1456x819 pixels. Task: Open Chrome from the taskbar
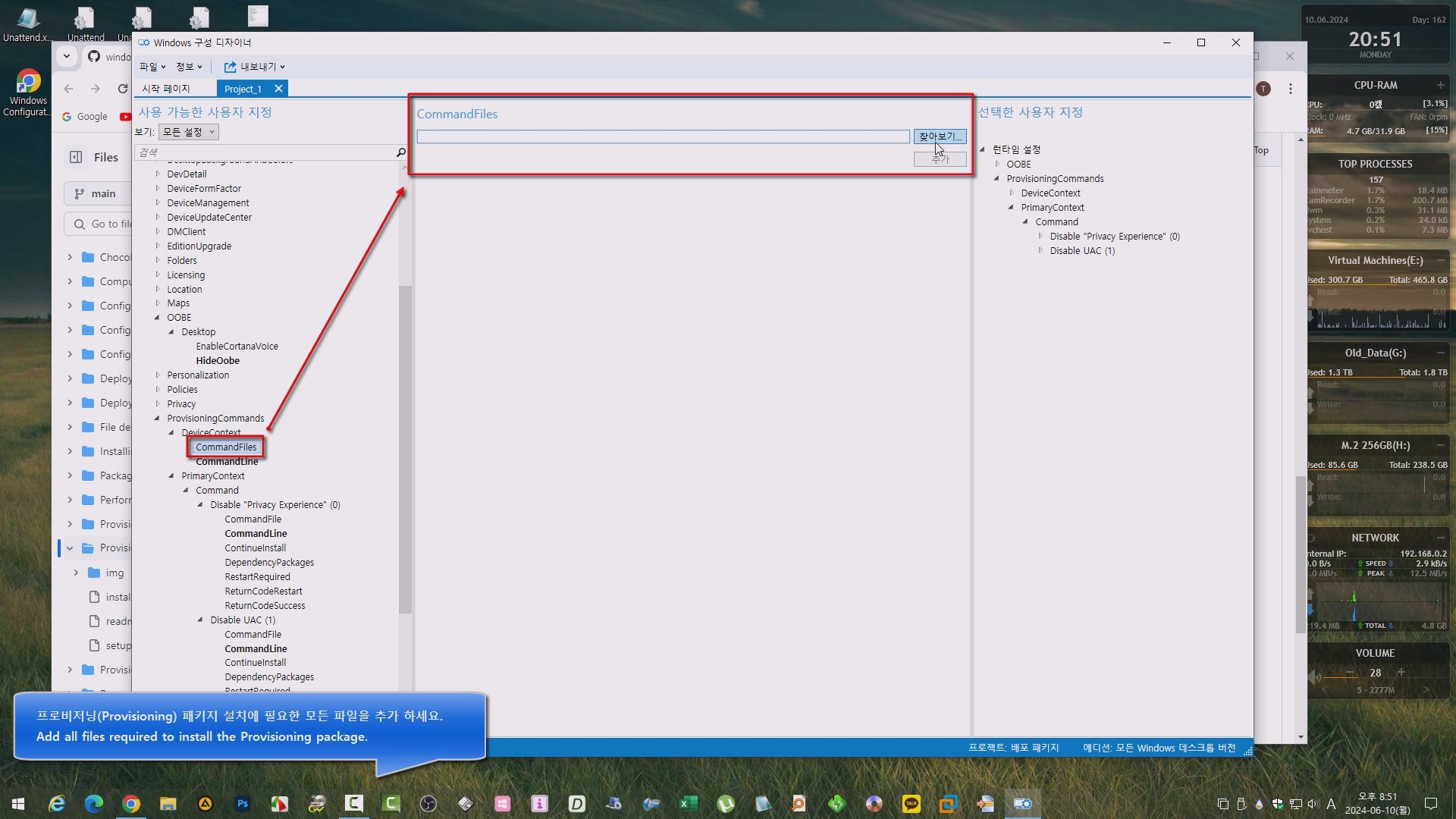pos(131,804)
